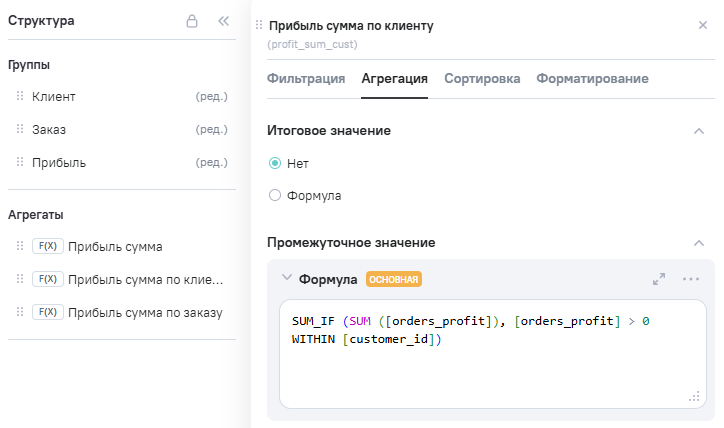724x428 pixels.
Task: Click (ред.) link next to Заказ
Action: (x=211, y=130)
